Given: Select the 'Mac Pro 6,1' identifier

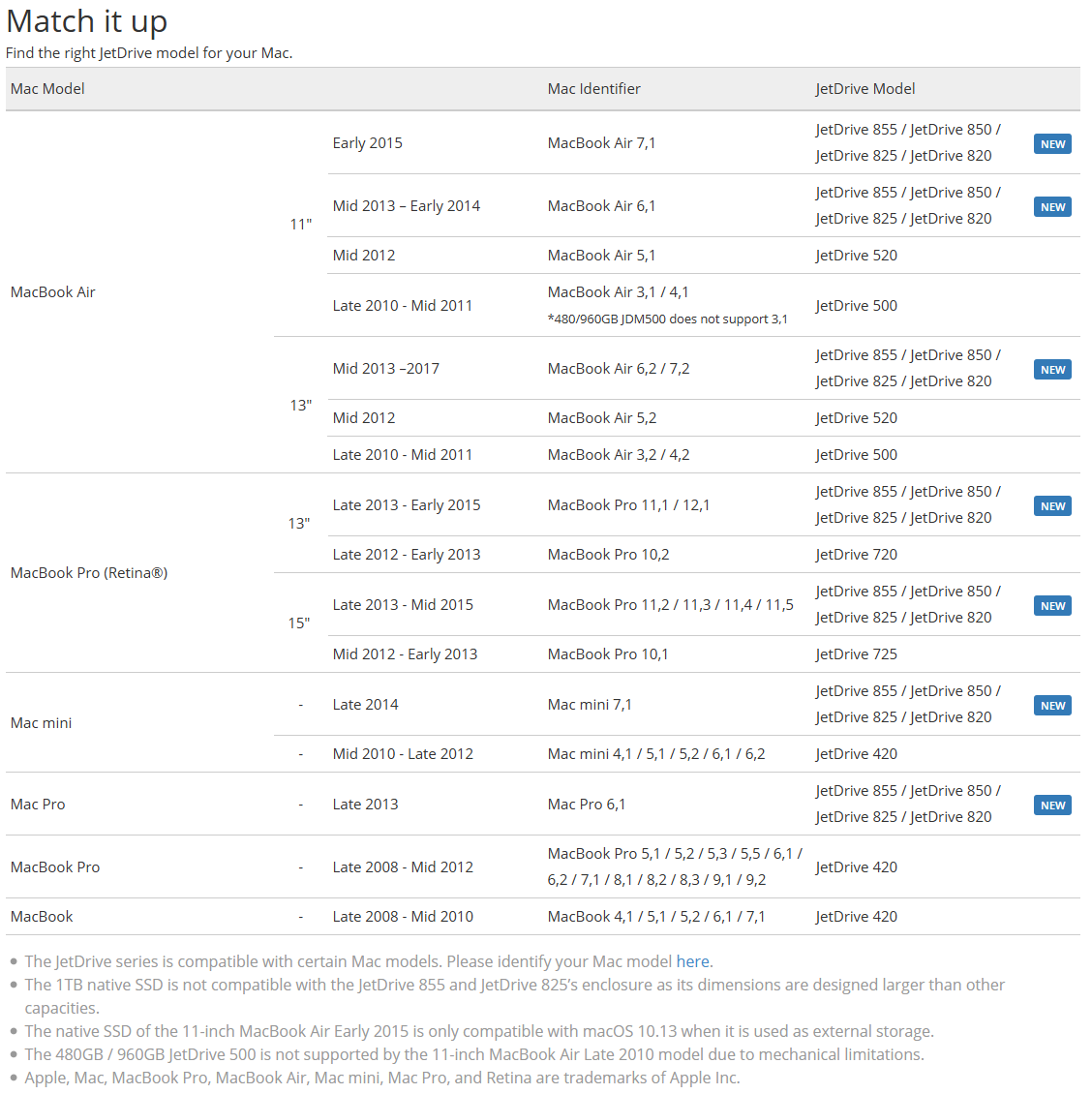Looking at the screenshot, I should [587, 805].
